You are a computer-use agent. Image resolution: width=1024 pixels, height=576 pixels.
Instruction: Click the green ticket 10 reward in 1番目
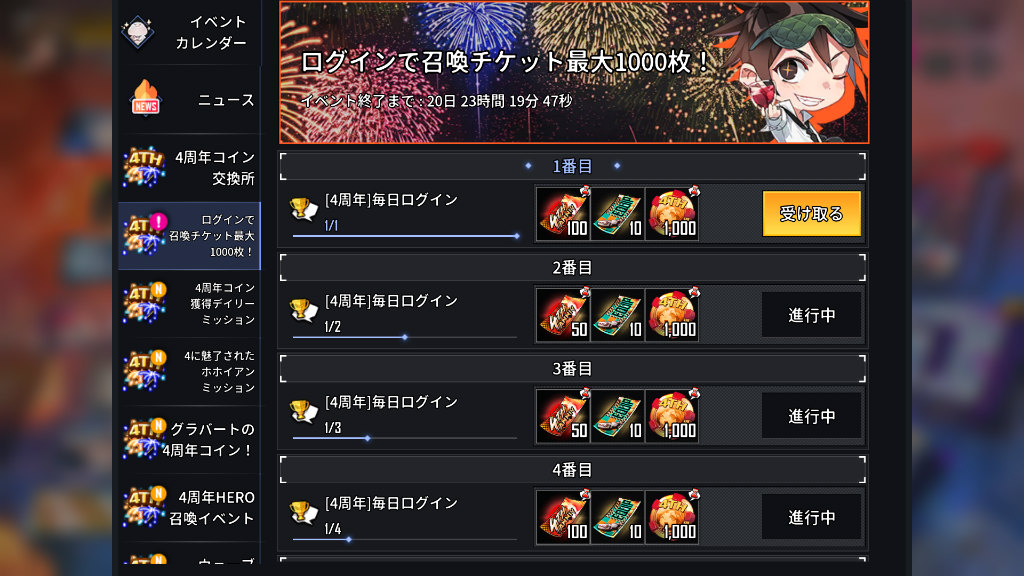617,214
